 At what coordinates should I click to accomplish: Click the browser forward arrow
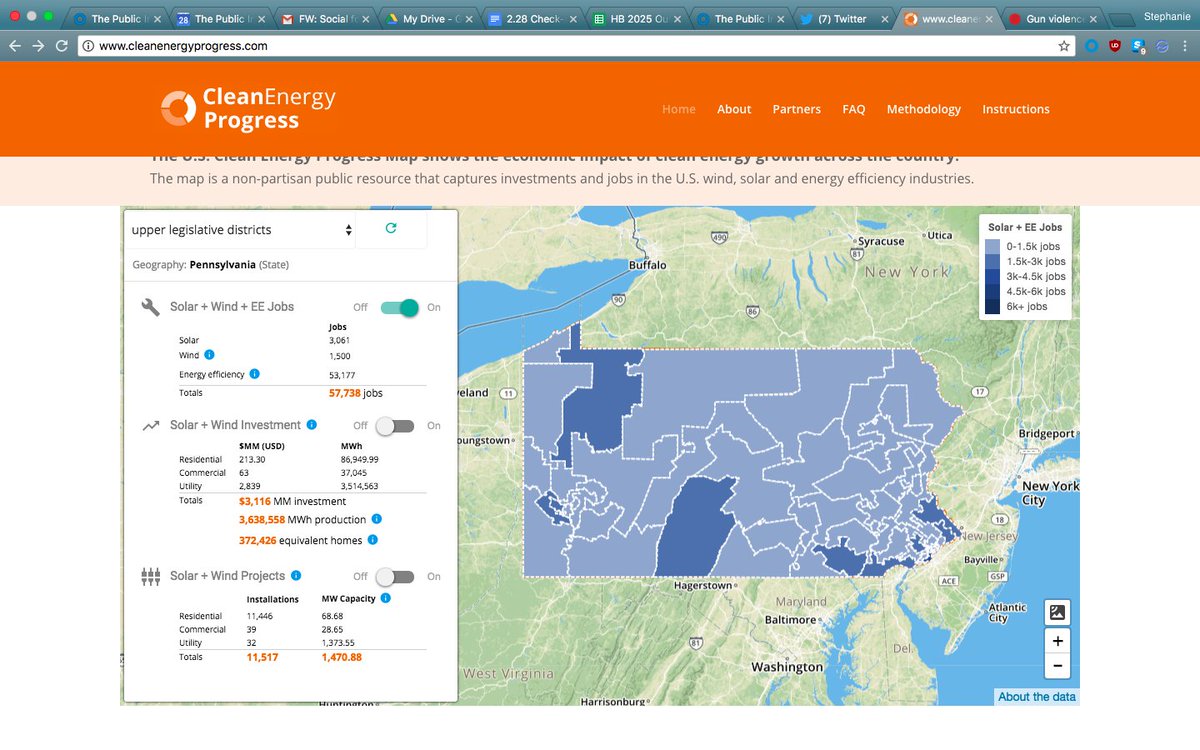pyautogui.click(x=39, y=45)
